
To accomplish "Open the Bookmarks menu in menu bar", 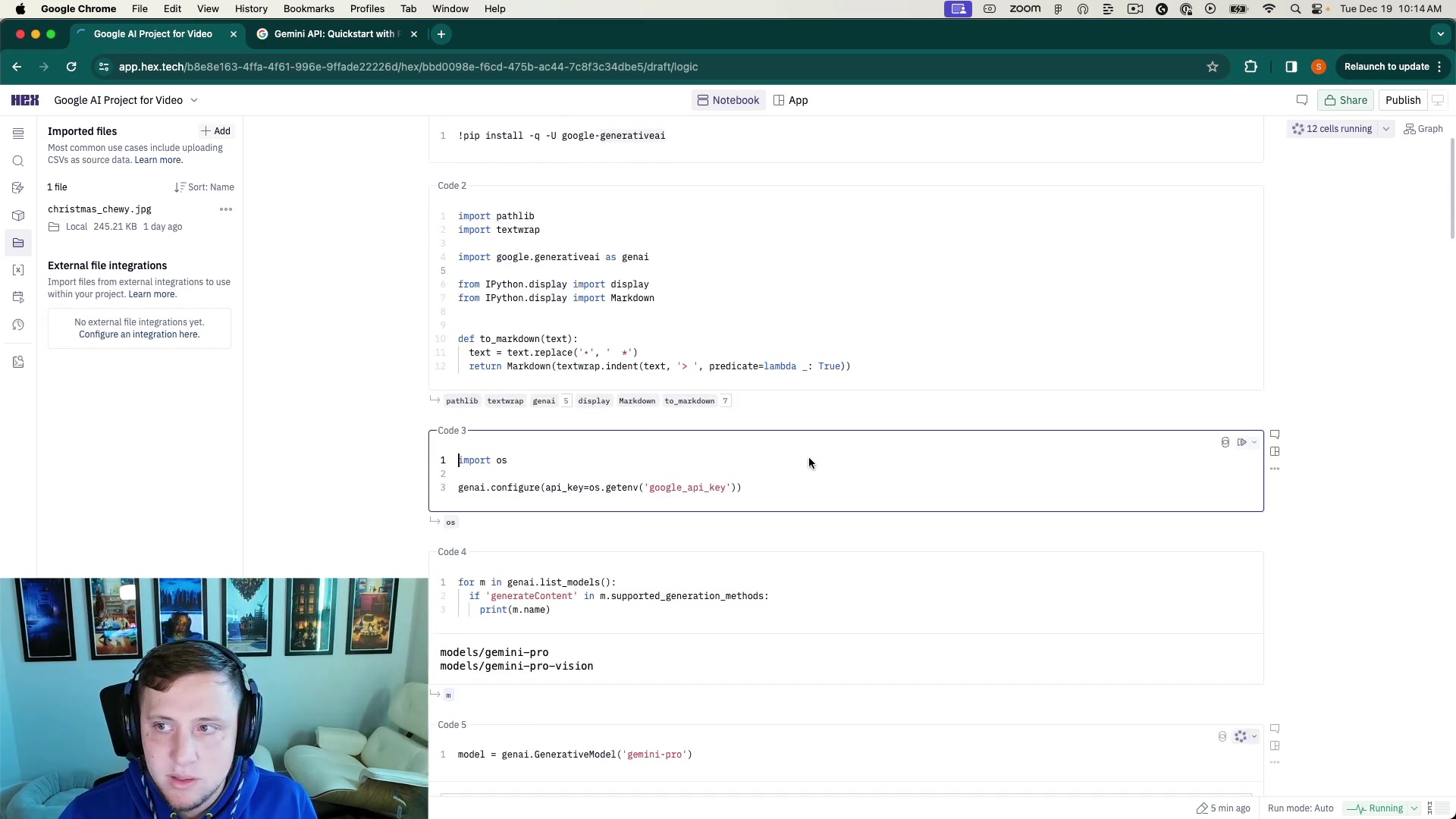I will pos(309,9).
